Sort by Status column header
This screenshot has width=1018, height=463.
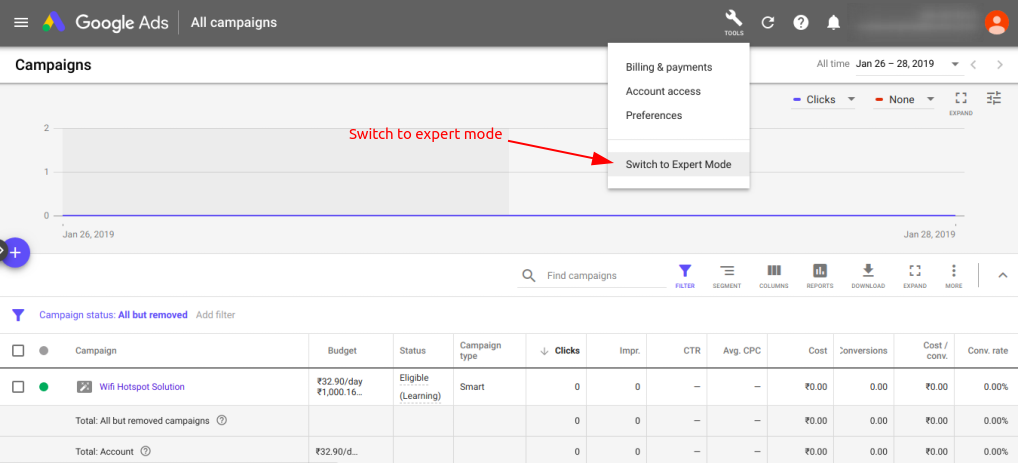pos(413,351)
